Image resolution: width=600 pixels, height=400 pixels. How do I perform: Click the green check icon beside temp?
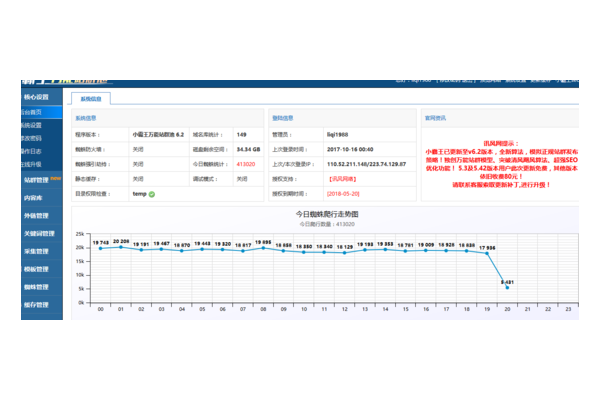click(x=152, y=194)
